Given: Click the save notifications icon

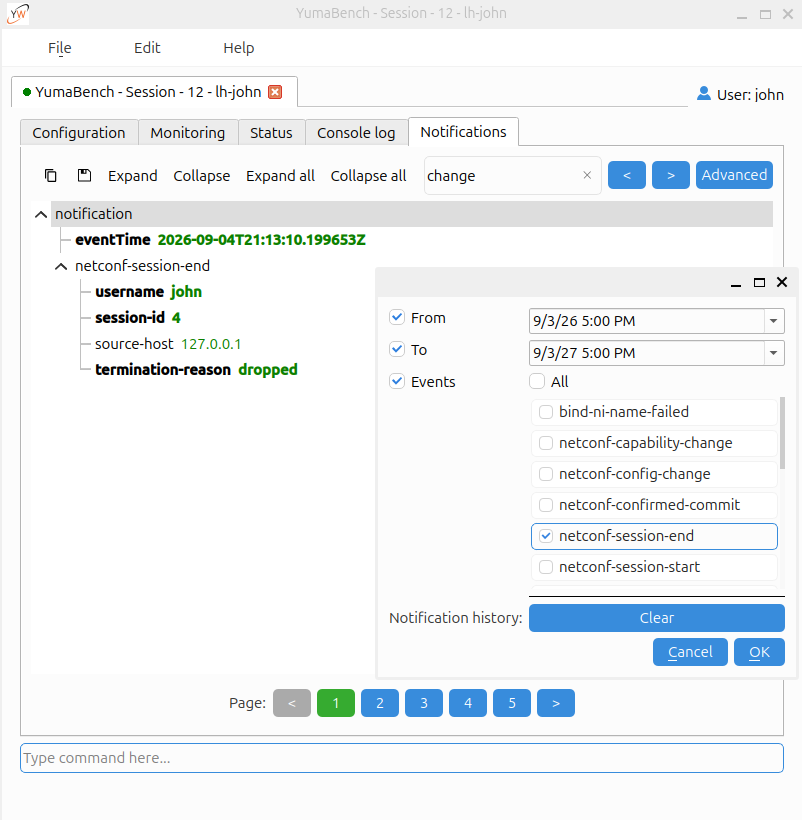Looking at the screenshot, I should [x=84, y=176].
